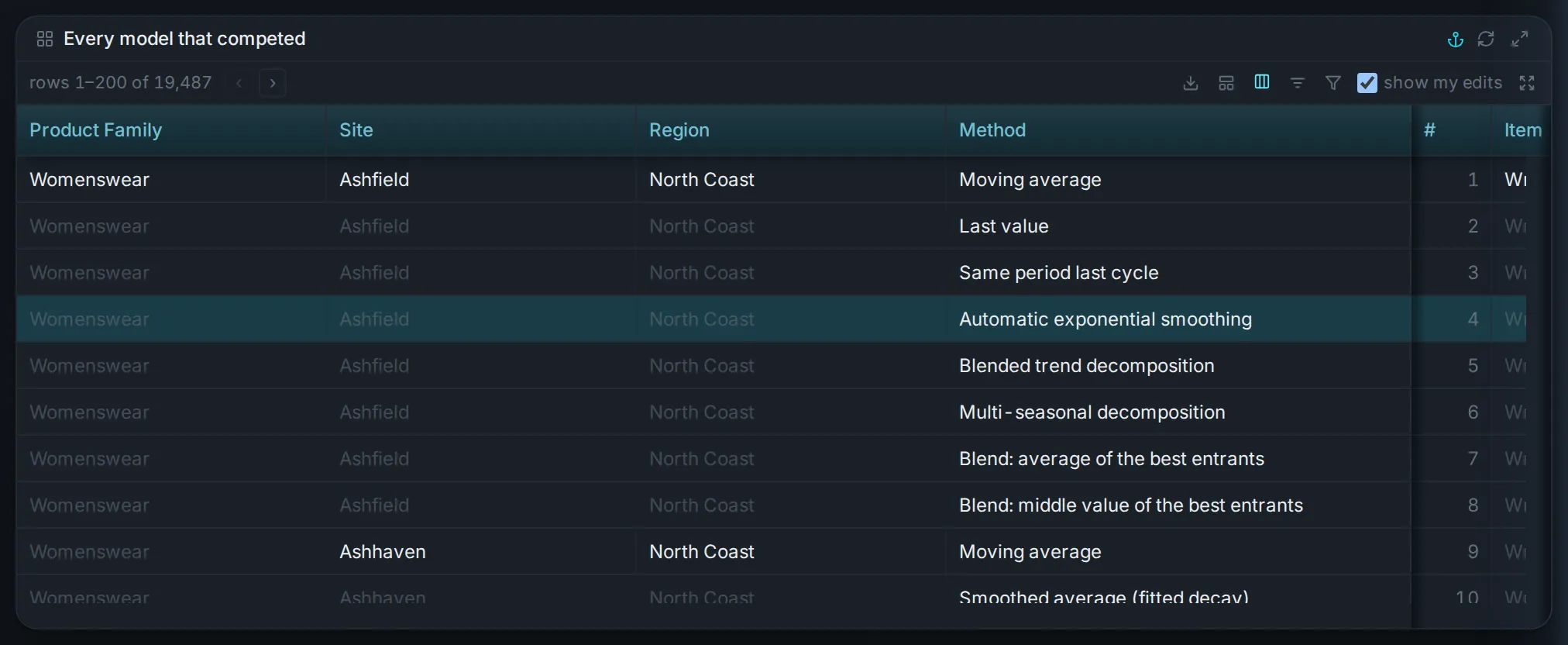Select the Last value method cell
The image size is (1568, 645).
click(x=1178, y=226)
